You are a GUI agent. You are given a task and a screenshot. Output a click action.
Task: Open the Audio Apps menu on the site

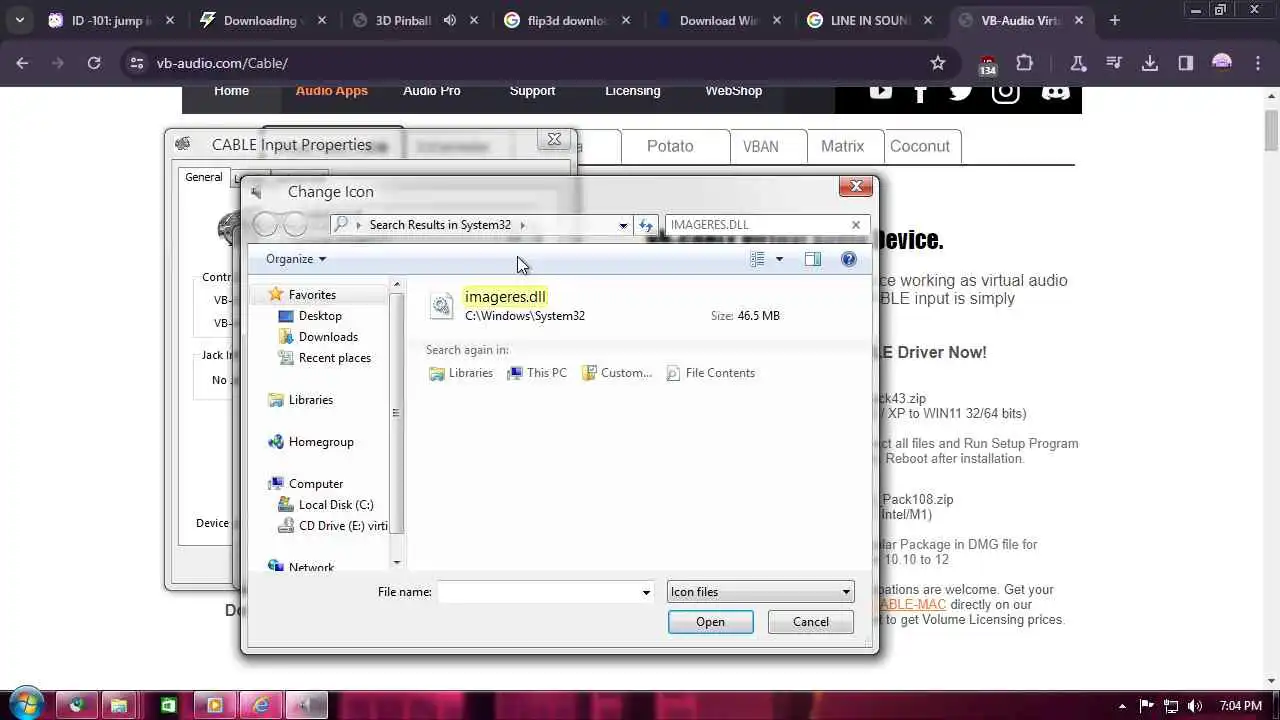pos(331,90)
